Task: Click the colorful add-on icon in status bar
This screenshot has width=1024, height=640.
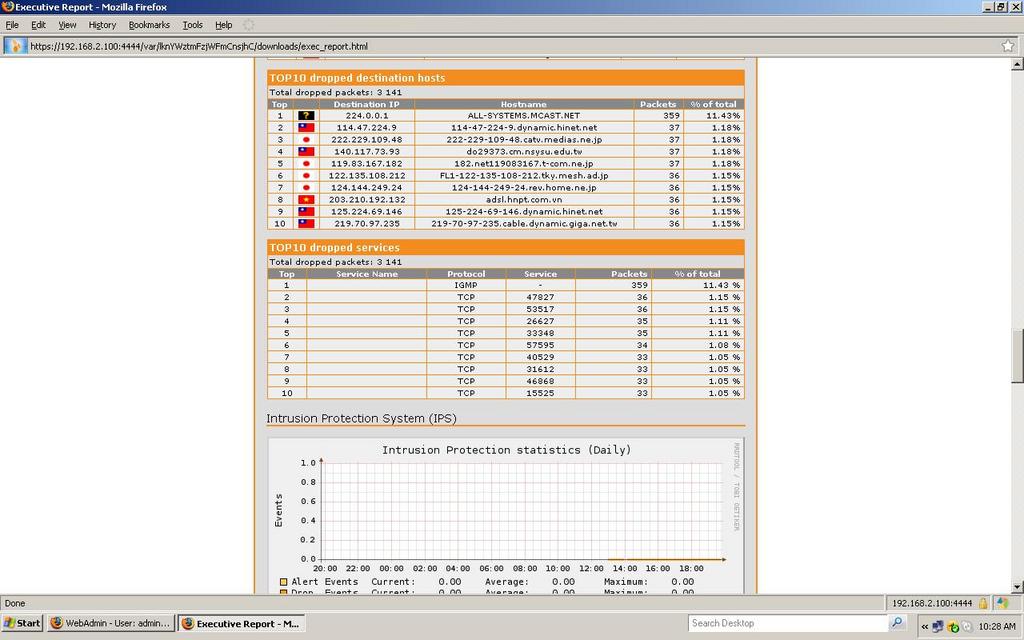Action: click(x=1002, y=603)
